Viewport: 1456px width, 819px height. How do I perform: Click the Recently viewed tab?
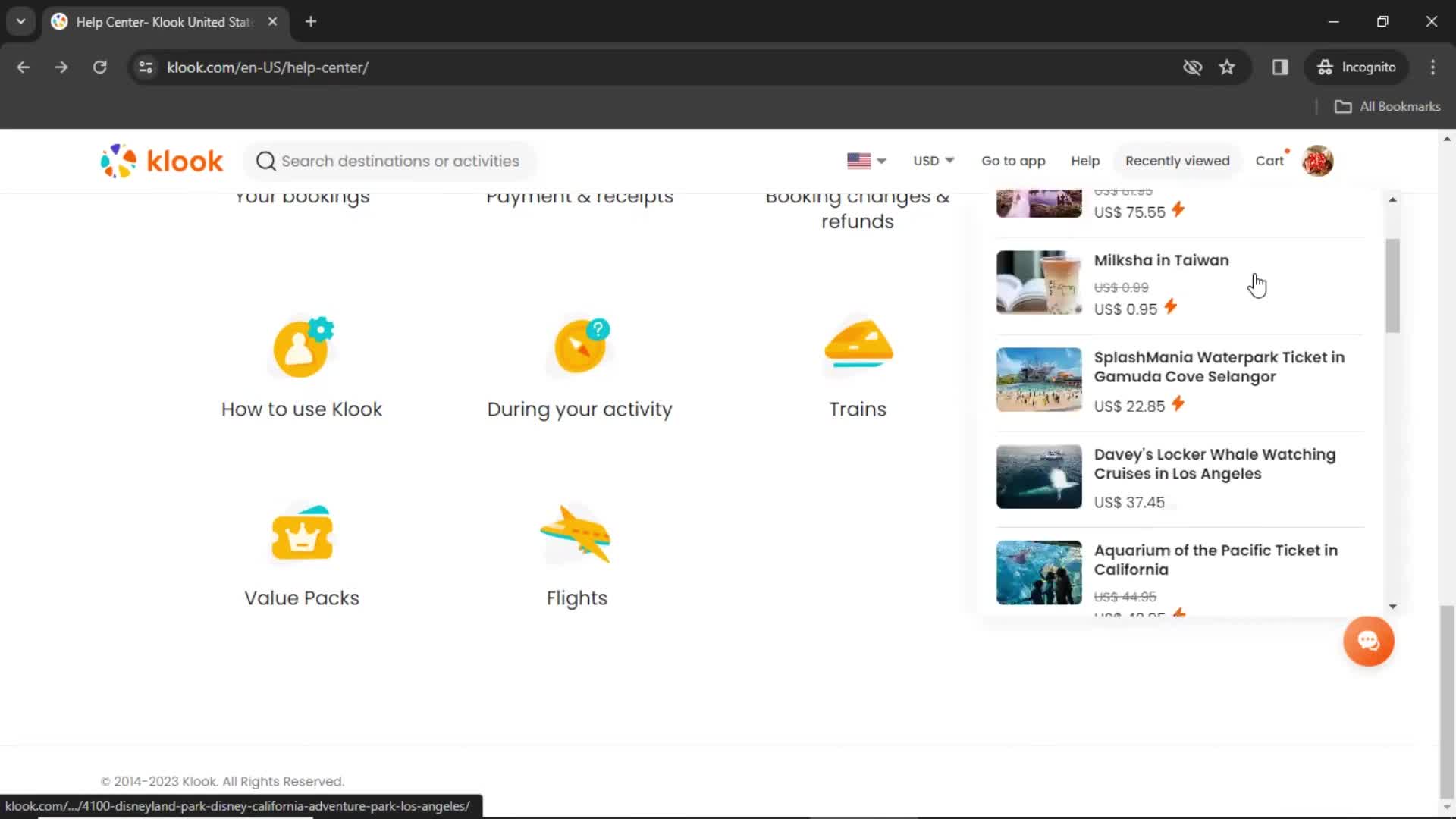1177,161
